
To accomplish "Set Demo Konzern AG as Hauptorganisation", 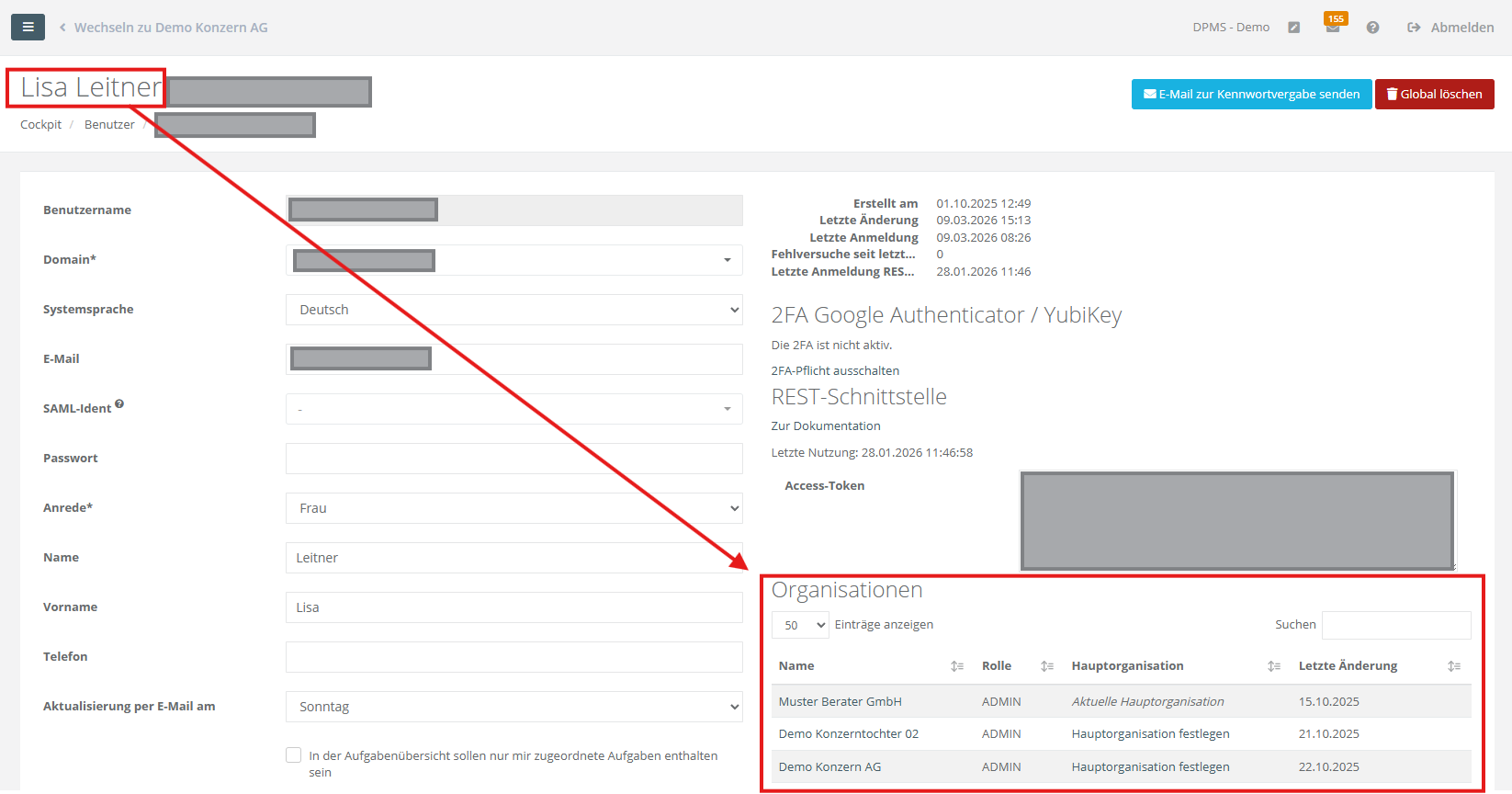I will click(1150, 767).
